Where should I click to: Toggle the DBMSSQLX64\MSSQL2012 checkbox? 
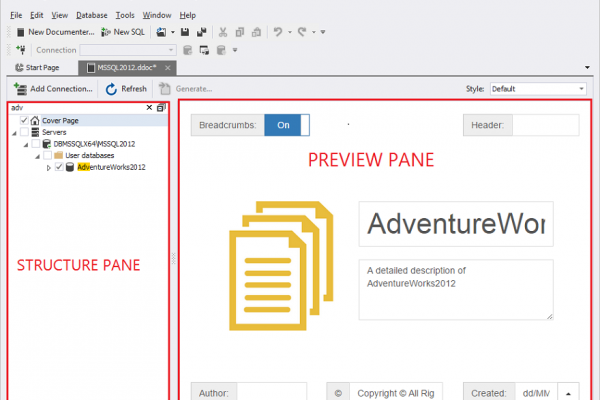coord(36,144)
